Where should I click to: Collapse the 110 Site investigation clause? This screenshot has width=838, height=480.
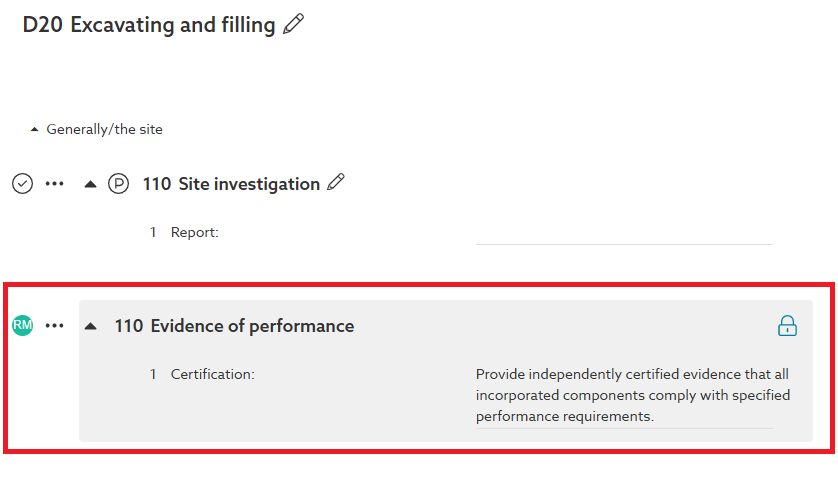[x=91, y=184]
